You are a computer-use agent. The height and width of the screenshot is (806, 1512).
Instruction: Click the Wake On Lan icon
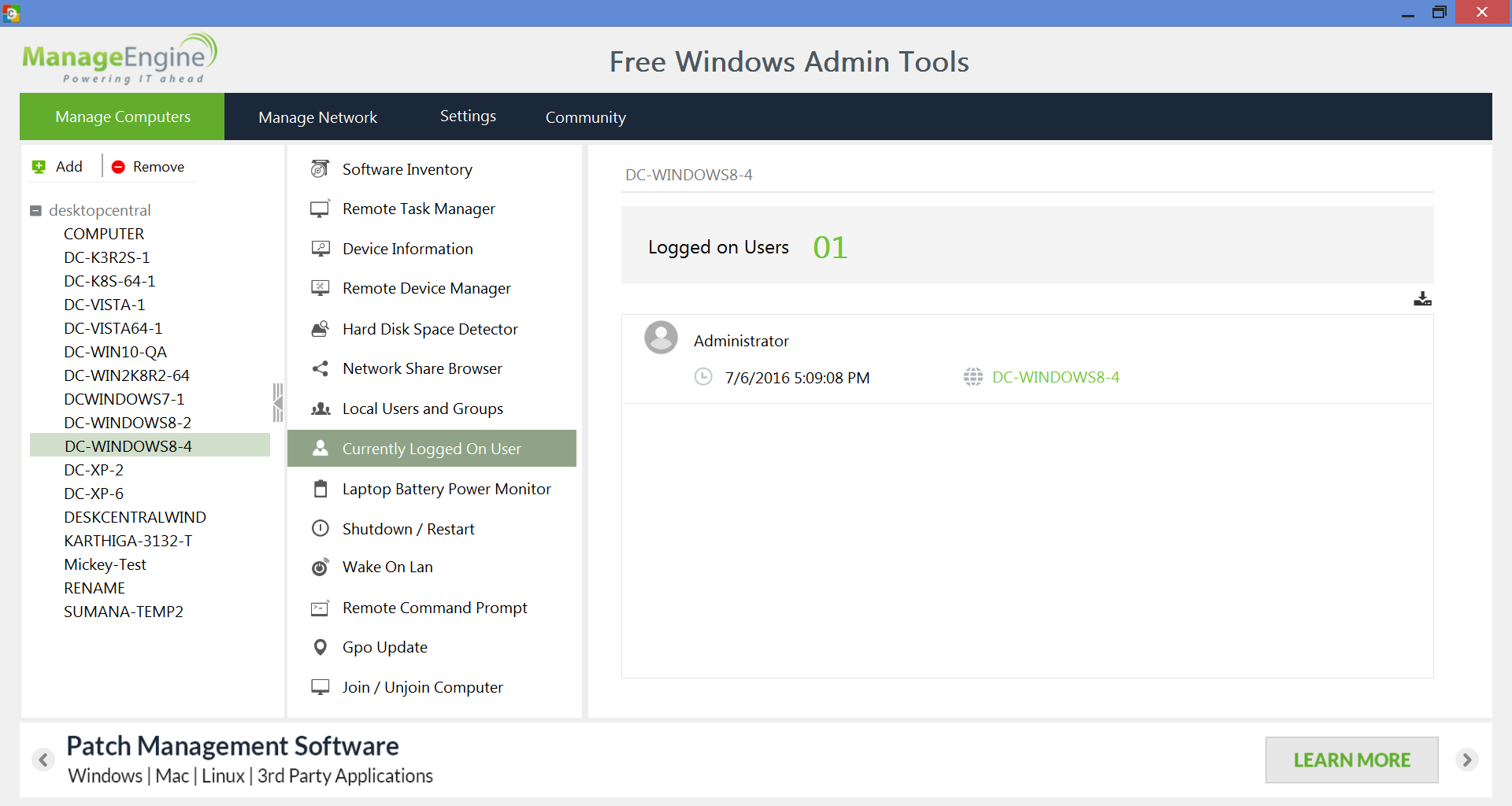[x=320, y=567]
